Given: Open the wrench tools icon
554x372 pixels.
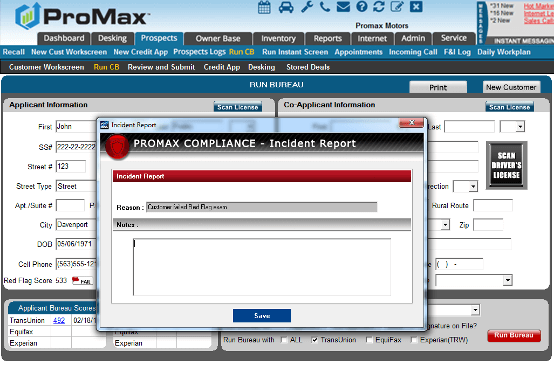Looking at the screenshot, I should 307,7.
